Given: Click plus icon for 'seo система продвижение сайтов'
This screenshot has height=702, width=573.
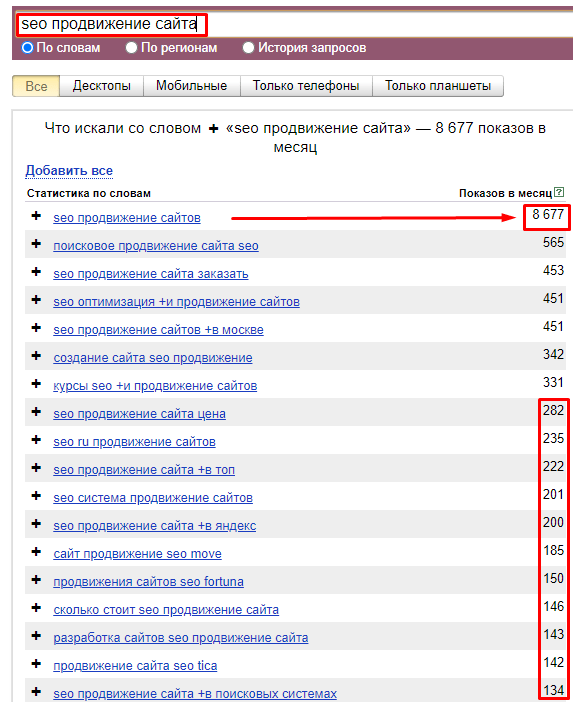Looking at the screenshot, I should click(36, 496).
